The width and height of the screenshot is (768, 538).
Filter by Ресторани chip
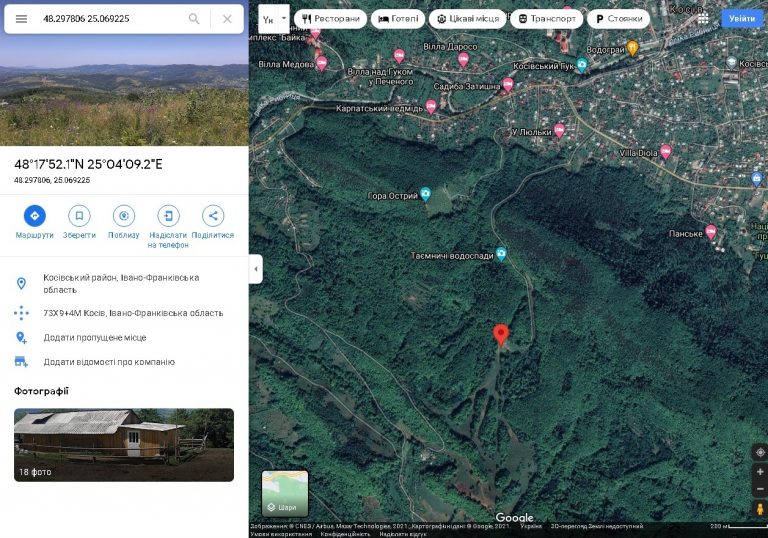click(331, 19)
